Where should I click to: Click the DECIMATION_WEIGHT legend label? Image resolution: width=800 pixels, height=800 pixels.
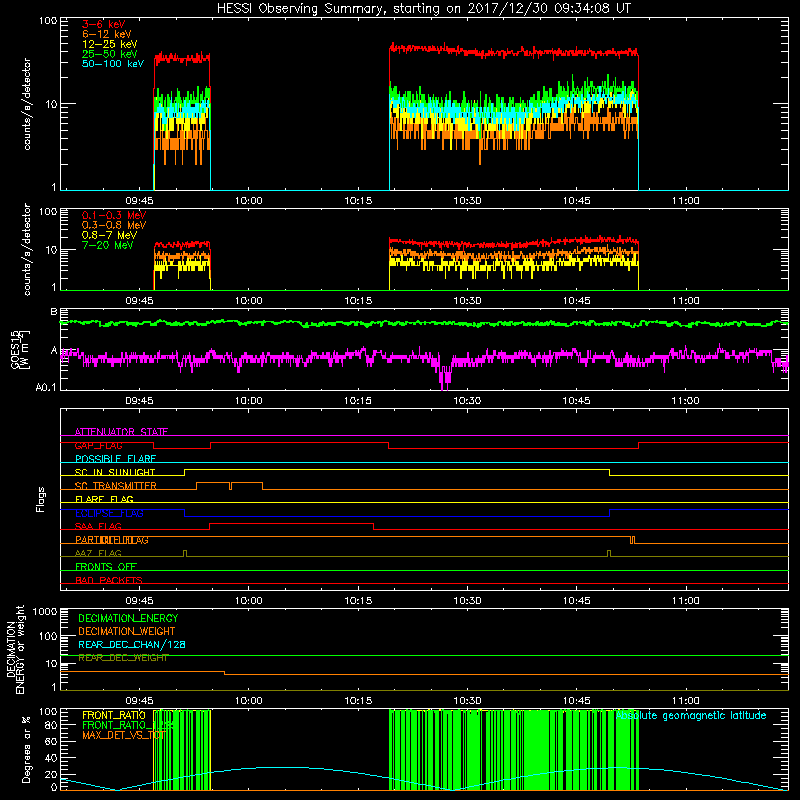pos(127,631)
